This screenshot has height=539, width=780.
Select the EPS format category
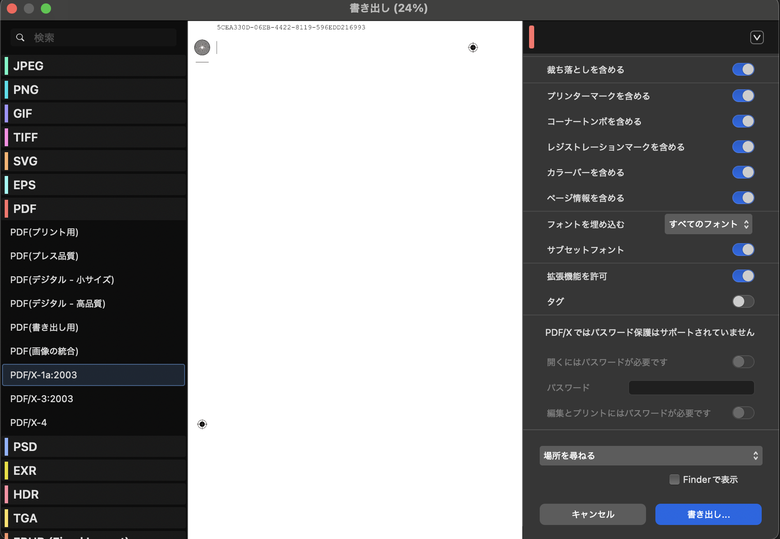(94, 185)
